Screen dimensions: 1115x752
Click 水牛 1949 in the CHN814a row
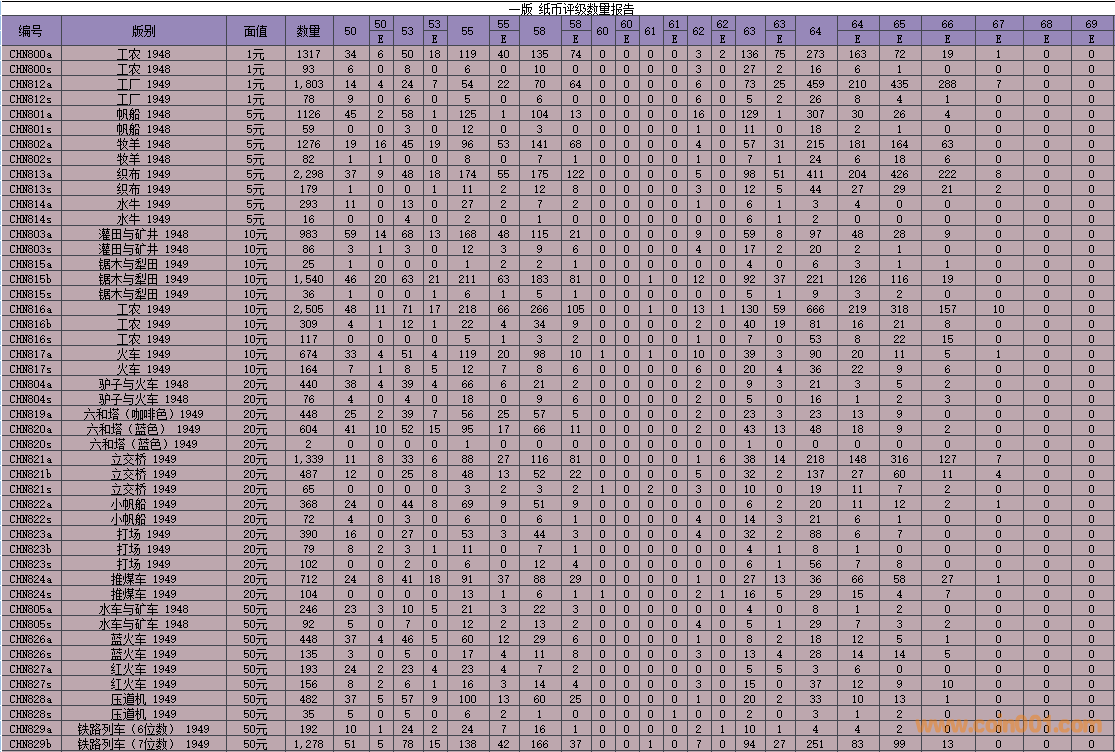(x=144, y=204)
